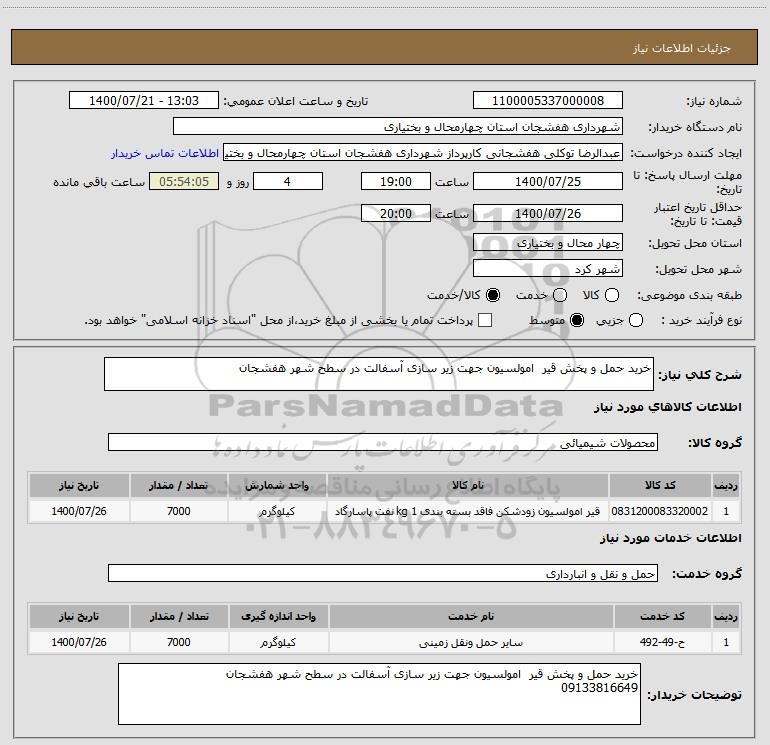Click the کد کالا column header
The height and width of the screenshot is (745, 770).
(660, 485)
